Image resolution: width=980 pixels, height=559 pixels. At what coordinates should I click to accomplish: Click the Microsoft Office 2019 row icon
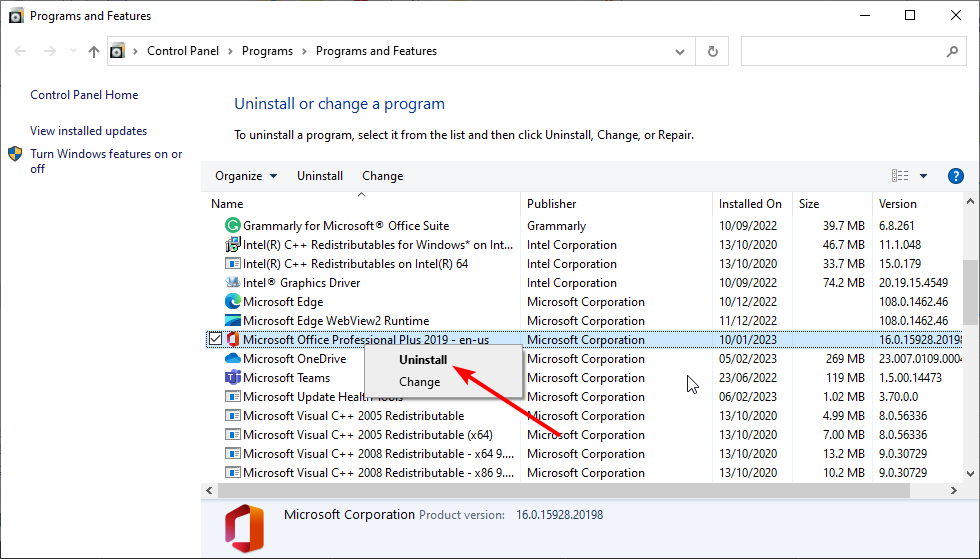[232, 340]
